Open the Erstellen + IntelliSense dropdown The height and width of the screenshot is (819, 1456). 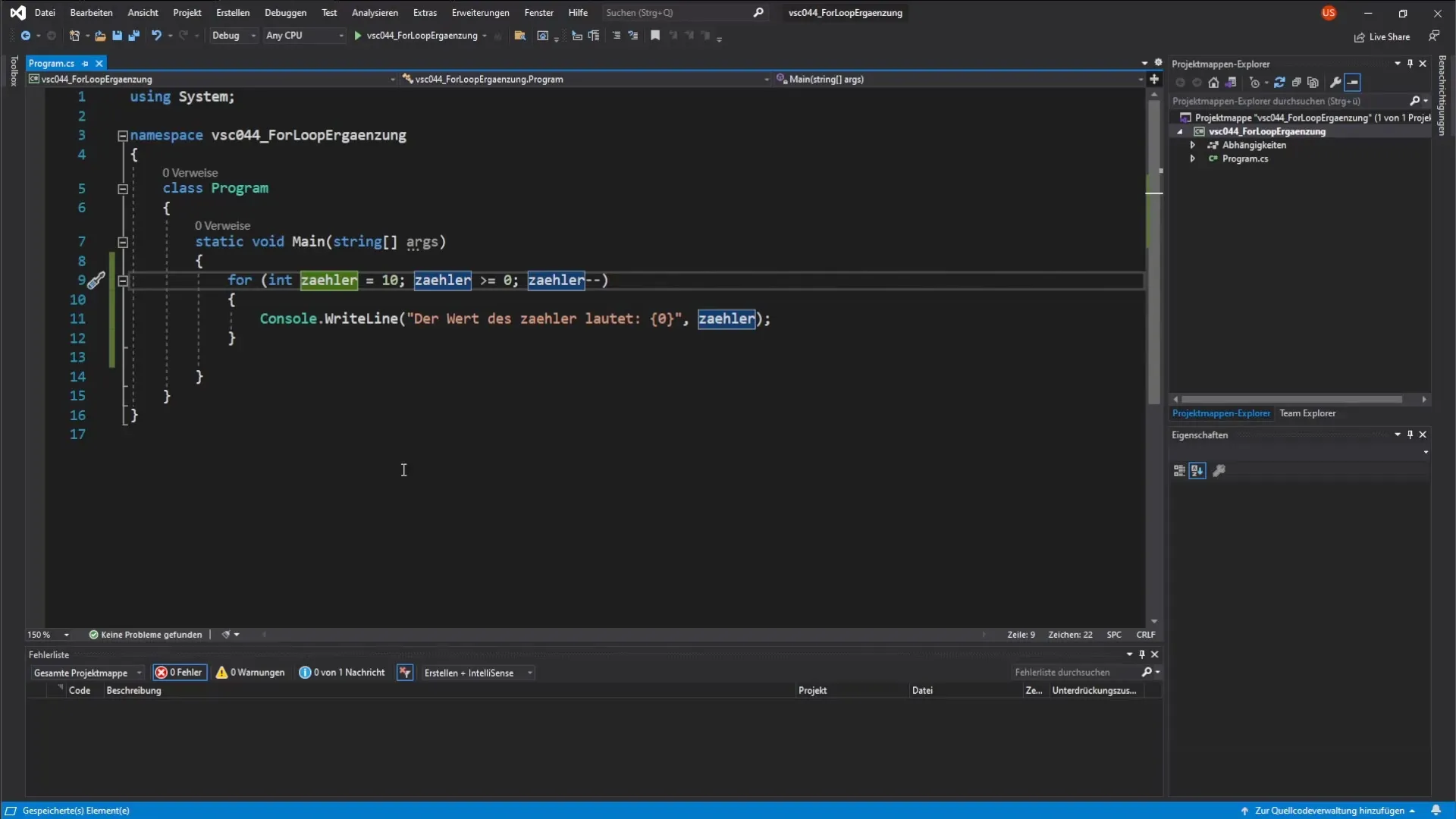click(478, 673)
